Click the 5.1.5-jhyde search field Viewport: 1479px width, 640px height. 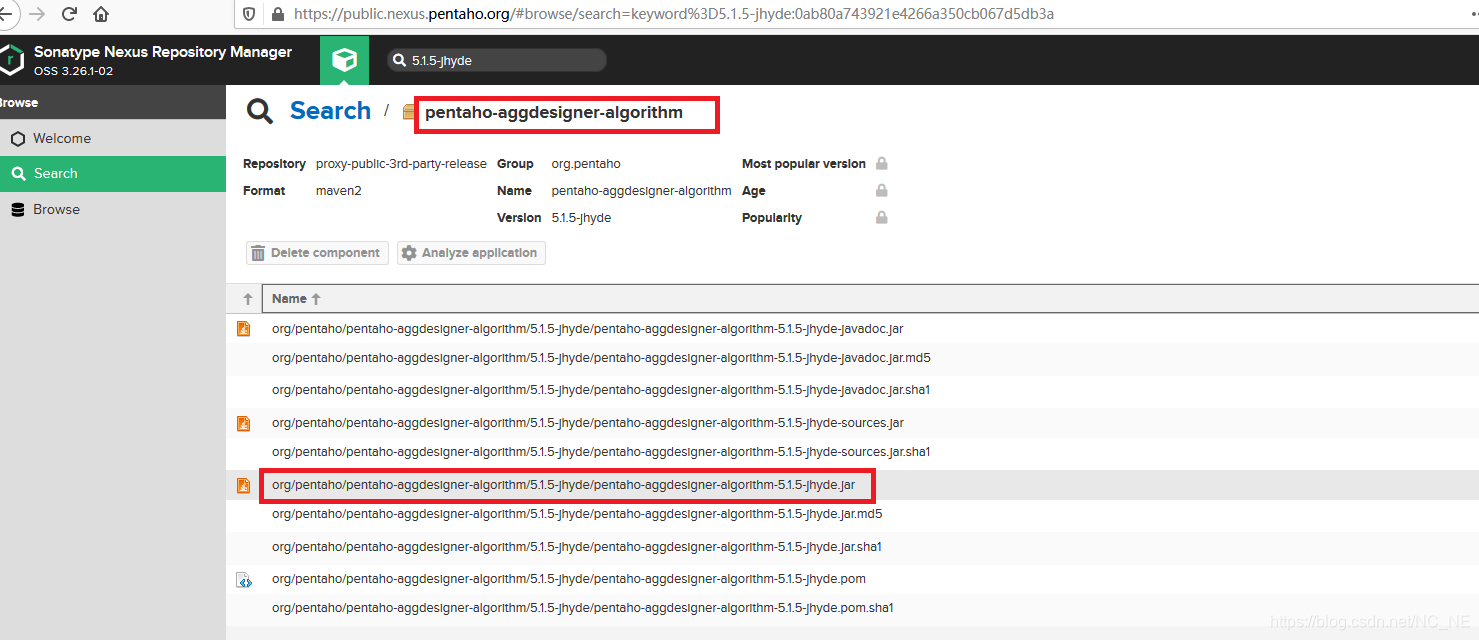point(497,60)
